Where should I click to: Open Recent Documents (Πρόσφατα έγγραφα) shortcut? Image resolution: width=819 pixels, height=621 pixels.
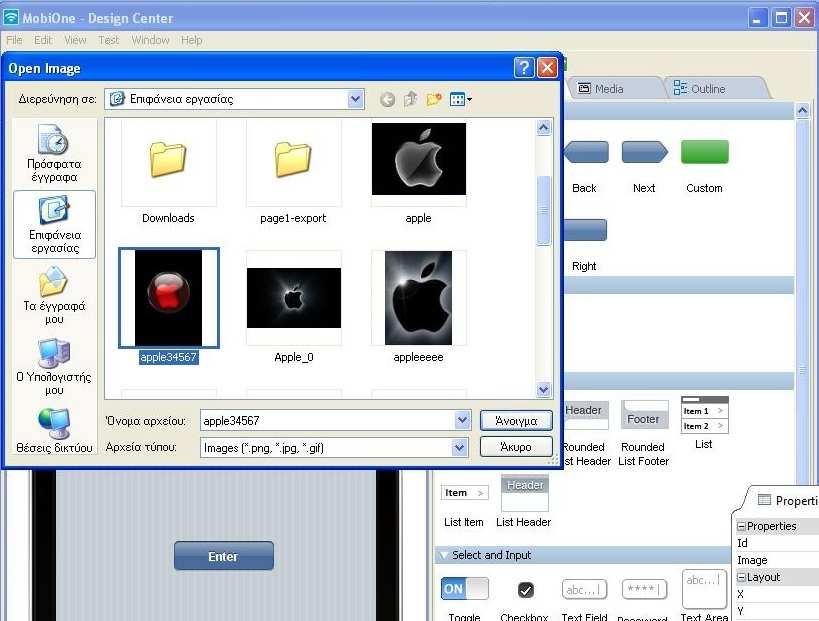54,153
